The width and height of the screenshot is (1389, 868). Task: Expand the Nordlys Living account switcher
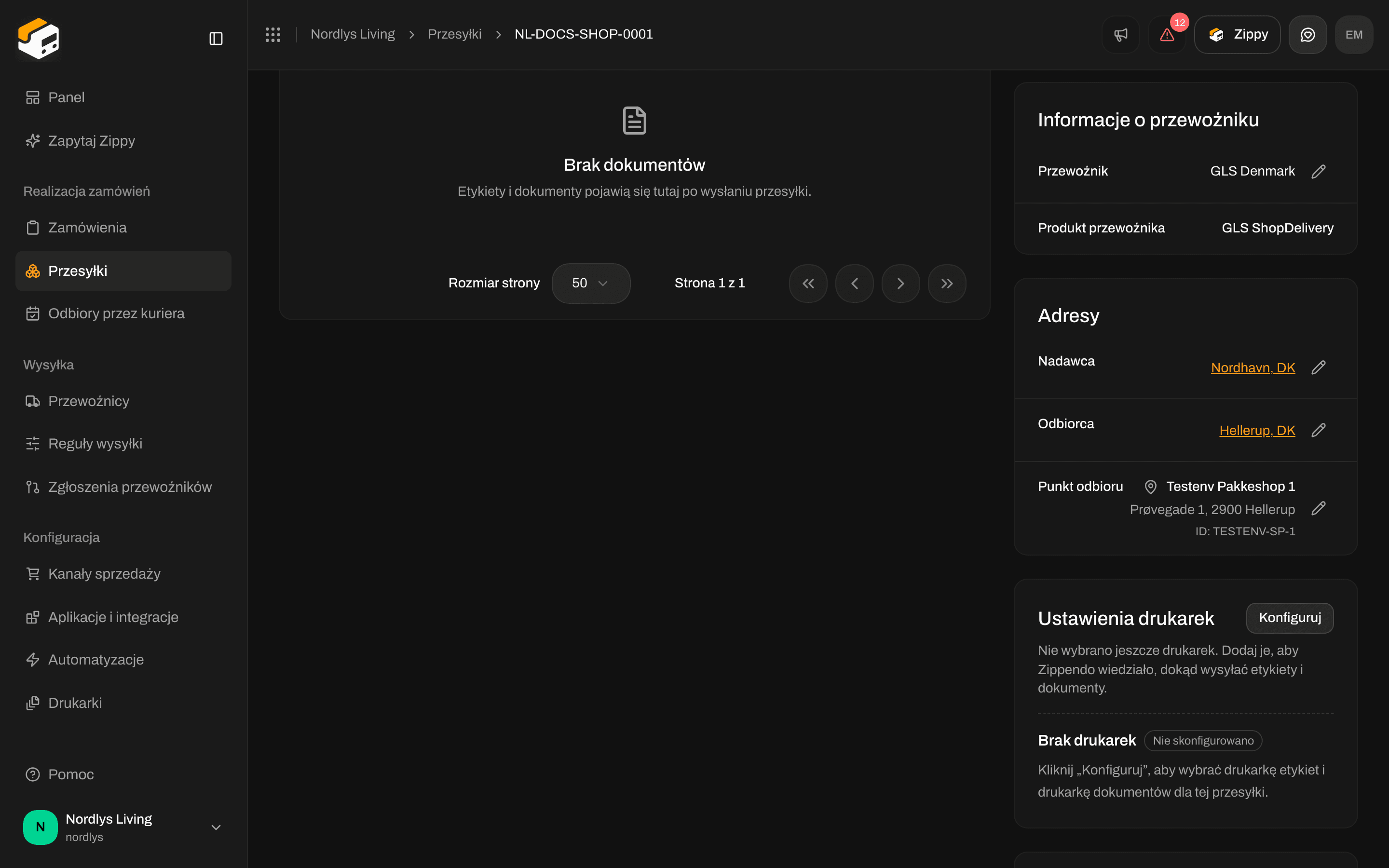point(123,827)
